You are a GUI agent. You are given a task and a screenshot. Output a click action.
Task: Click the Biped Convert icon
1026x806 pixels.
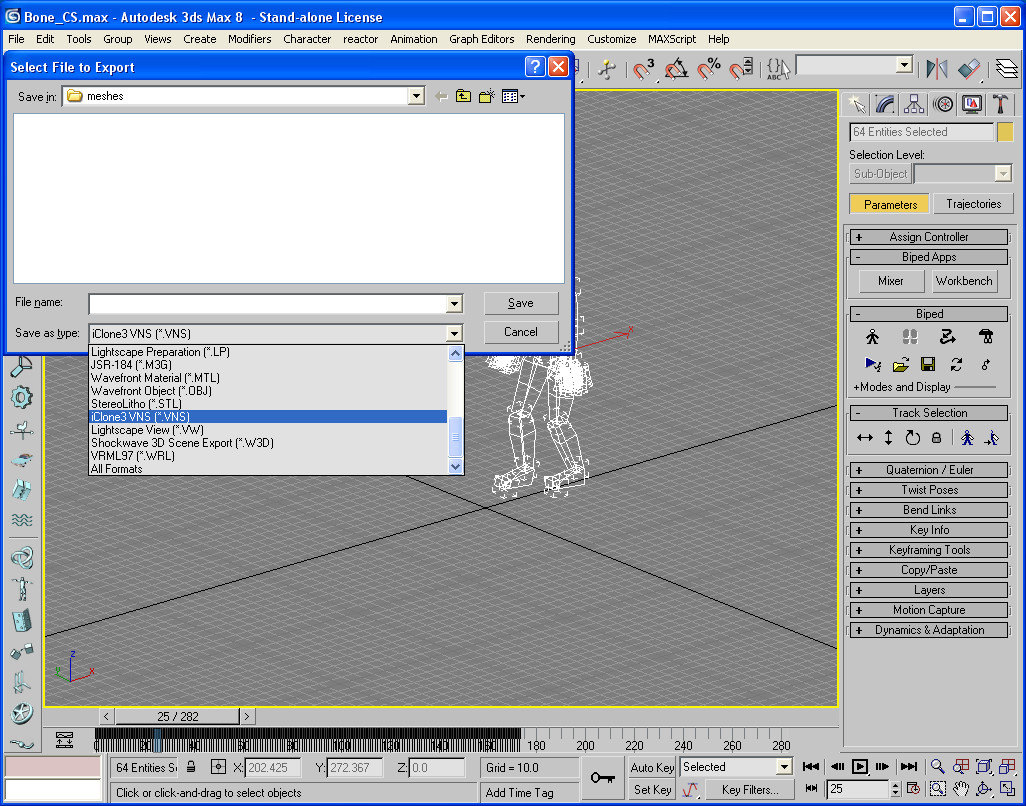coord(957,364)
